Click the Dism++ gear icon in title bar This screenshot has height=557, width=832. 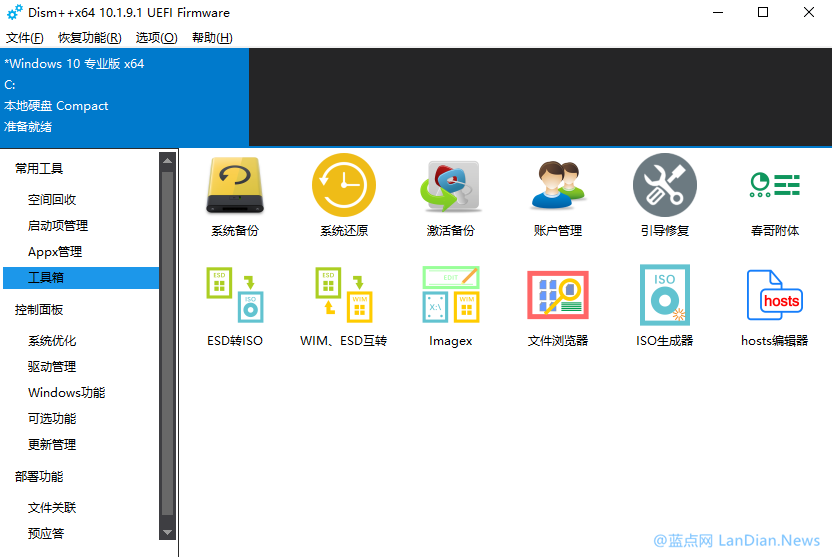[x=14, y=12]
